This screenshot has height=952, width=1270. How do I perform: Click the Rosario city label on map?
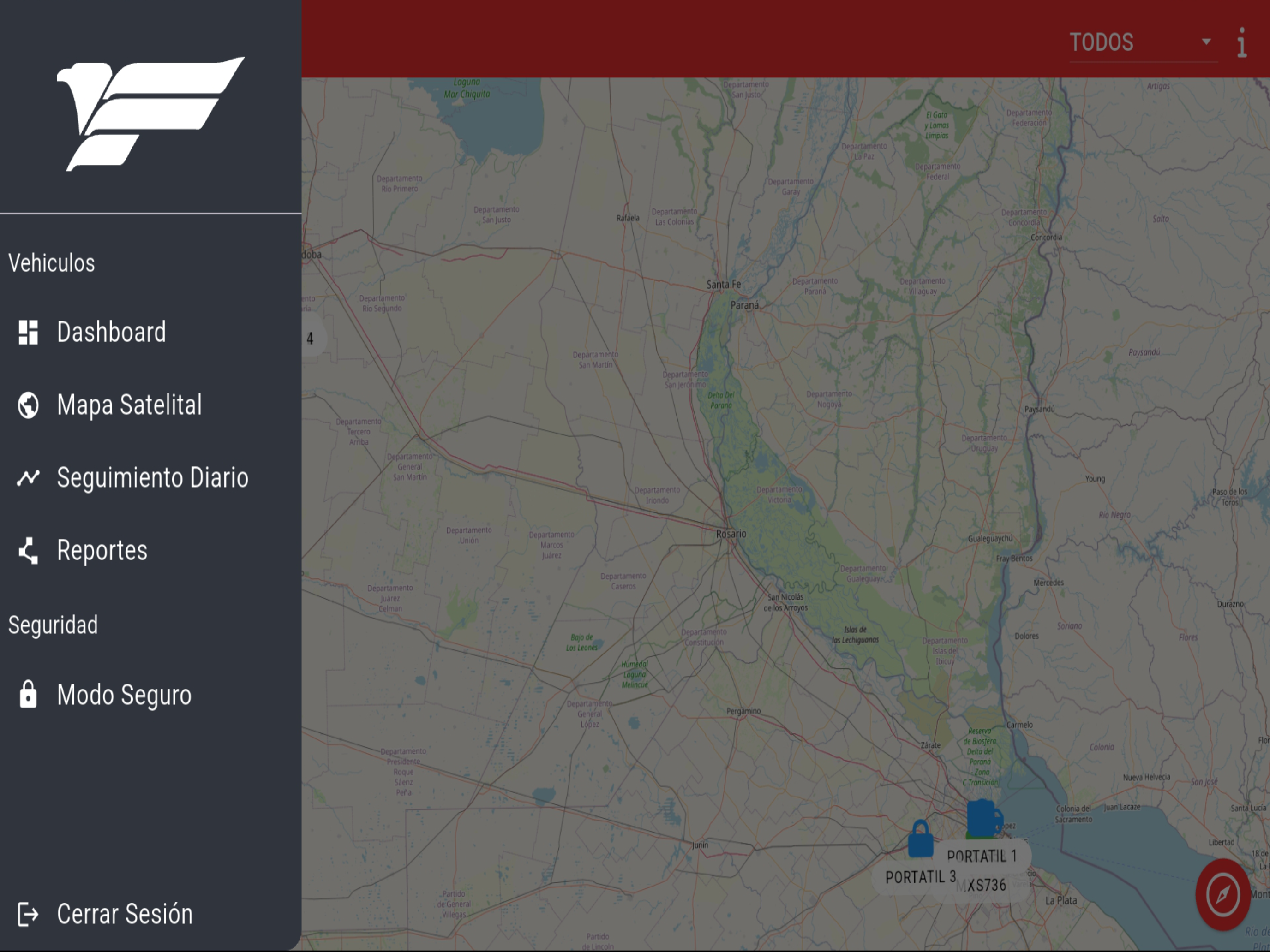(x=731, y=534)
